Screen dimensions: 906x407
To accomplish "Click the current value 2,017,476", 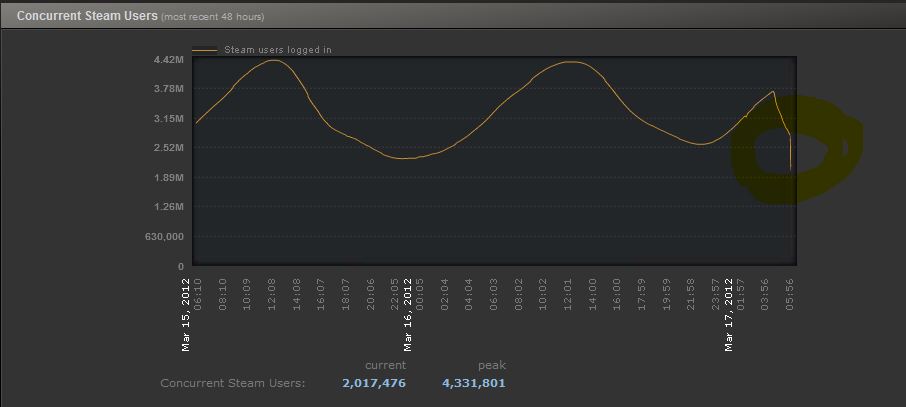I will [374, 383].
